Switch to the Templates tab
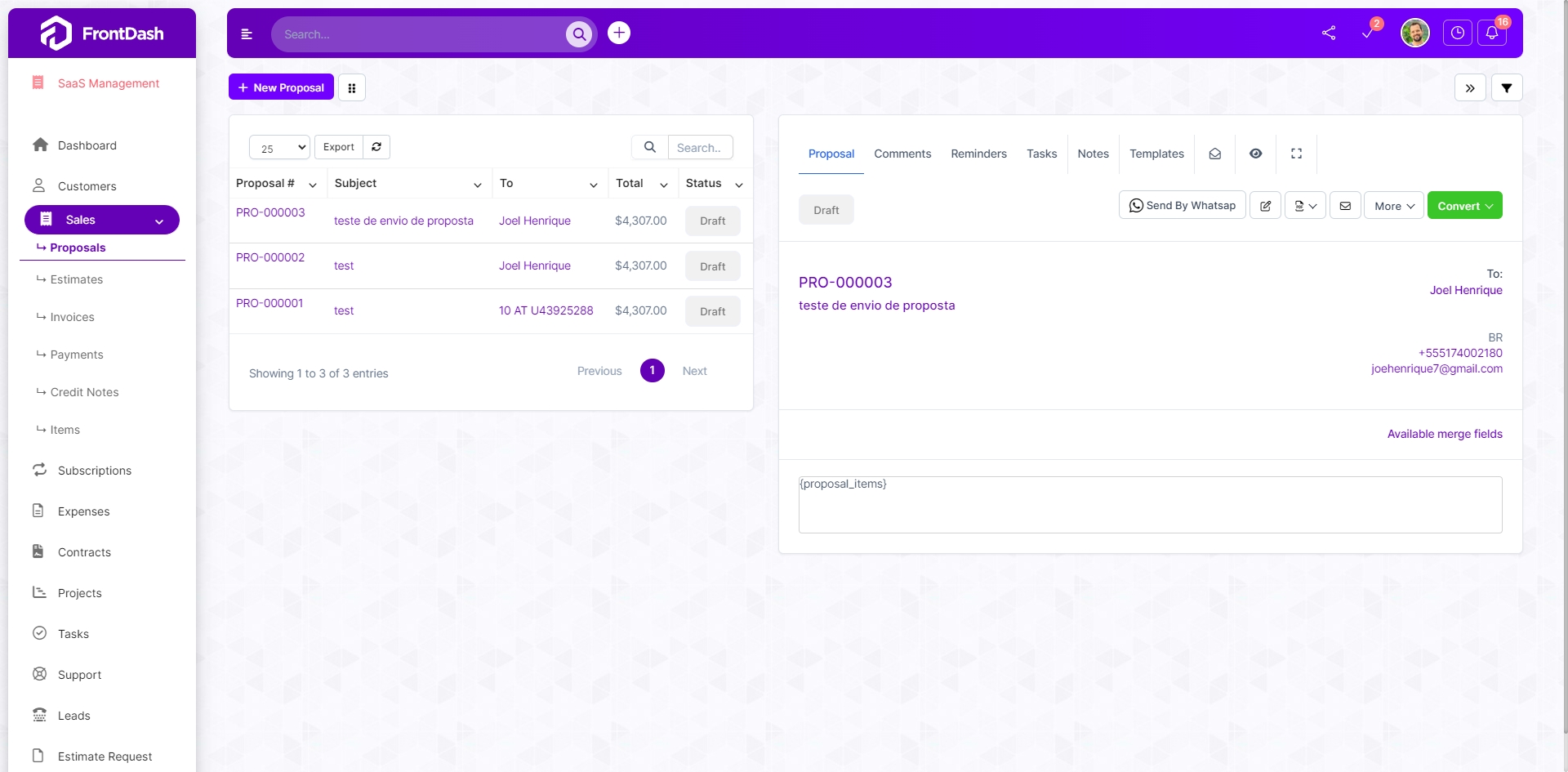 coord(1156,154)
